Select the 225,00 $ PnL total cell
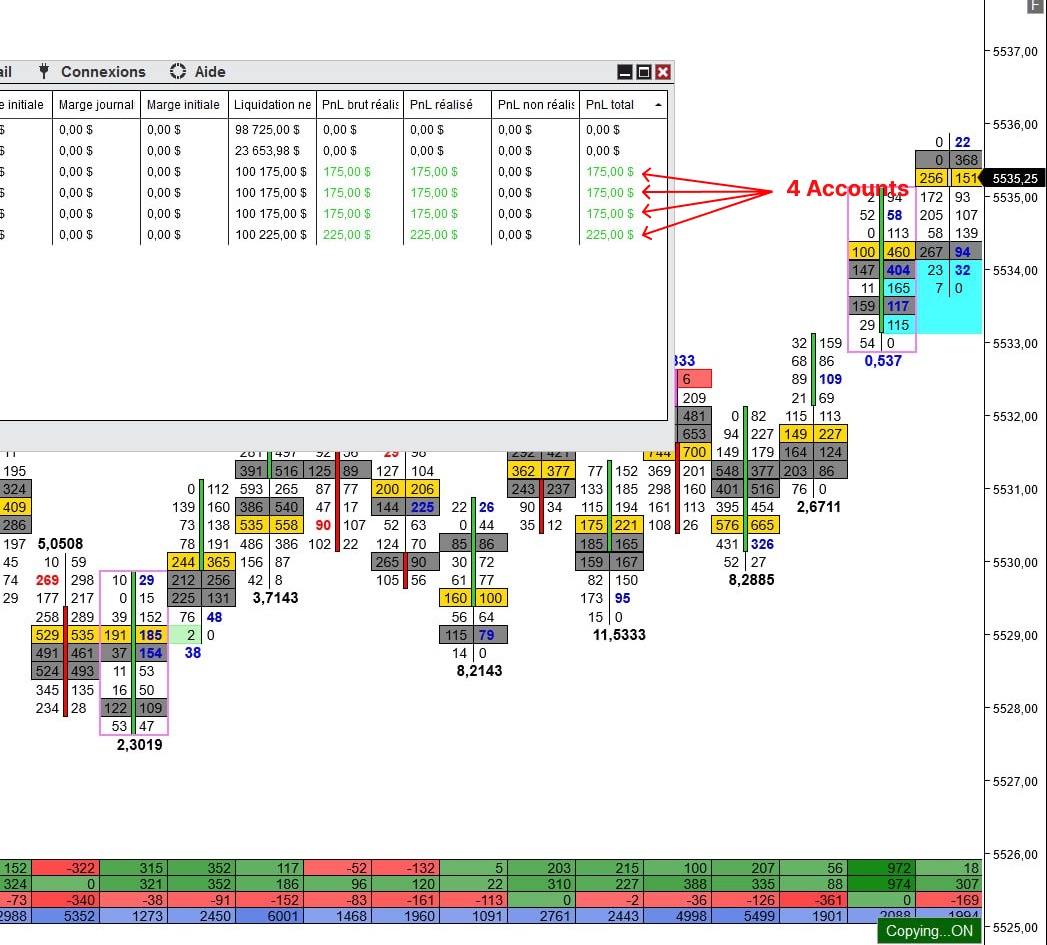This screenshot has width=1047, height=945. pos(610,235)
